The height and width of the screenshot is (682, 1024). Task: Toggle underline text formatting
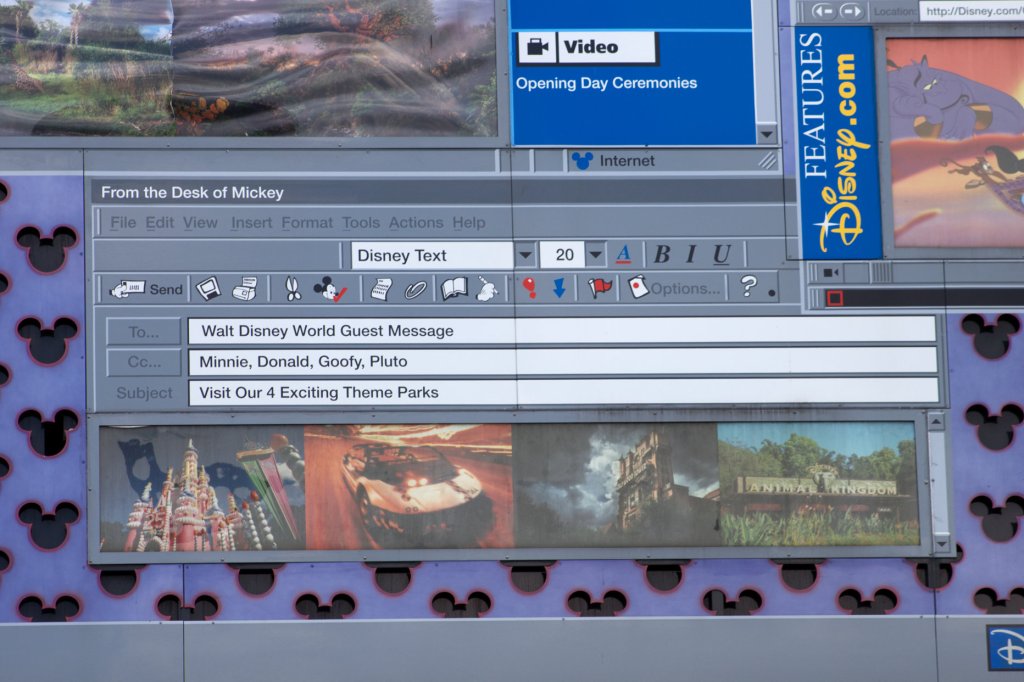click(721, 255)
